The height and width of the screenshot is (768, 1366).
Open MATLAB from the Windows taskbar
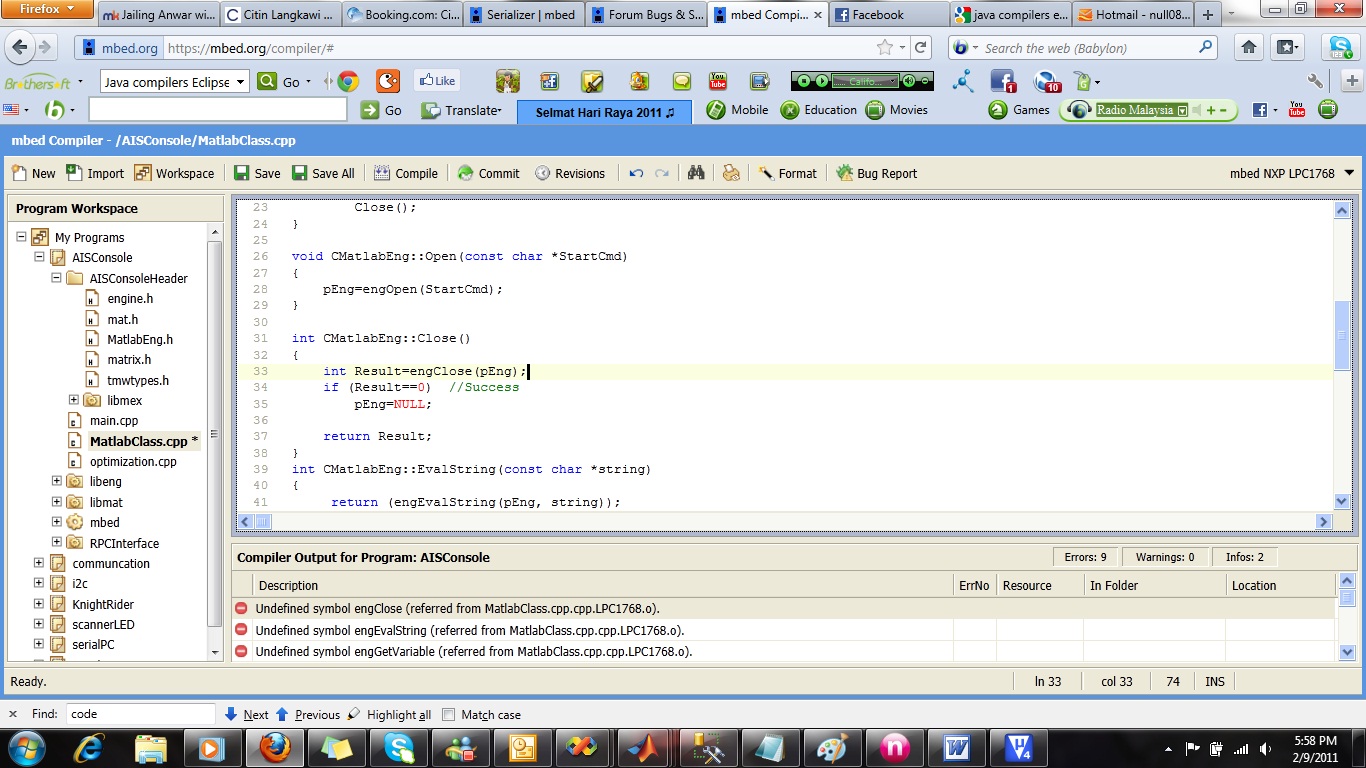point(643,747)
